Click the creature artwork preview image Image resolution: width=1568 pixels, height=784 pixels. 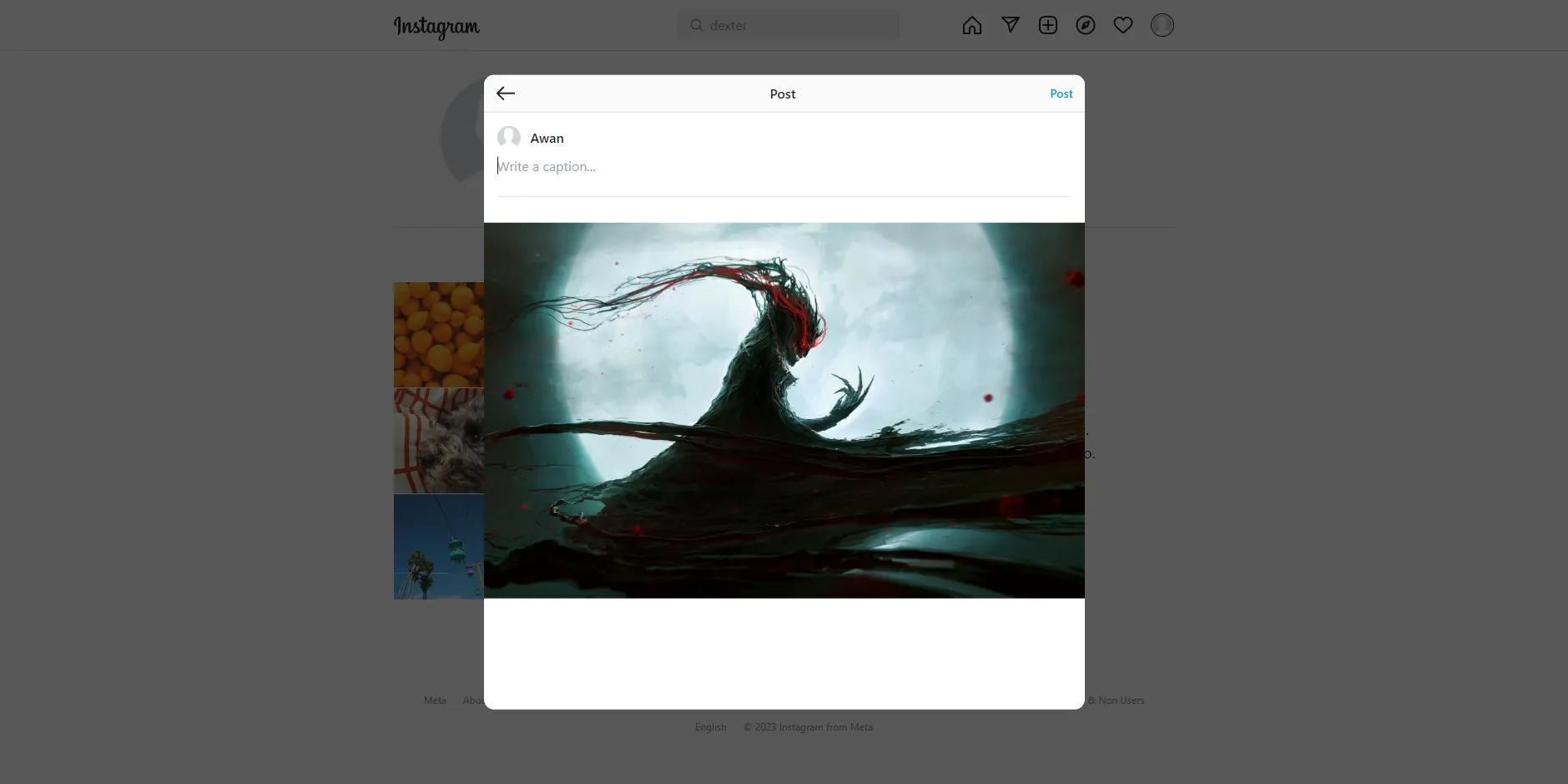coord(784,410)
